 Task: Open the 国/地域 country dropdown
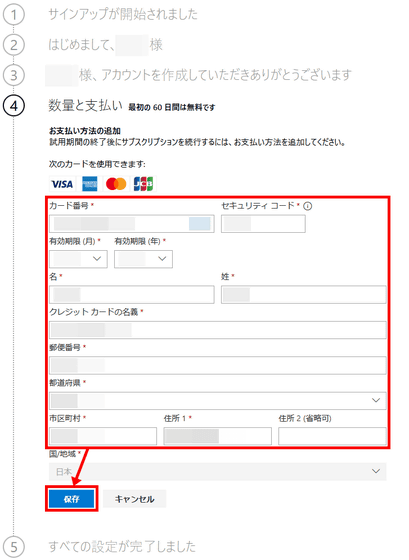tap(218, 471)
